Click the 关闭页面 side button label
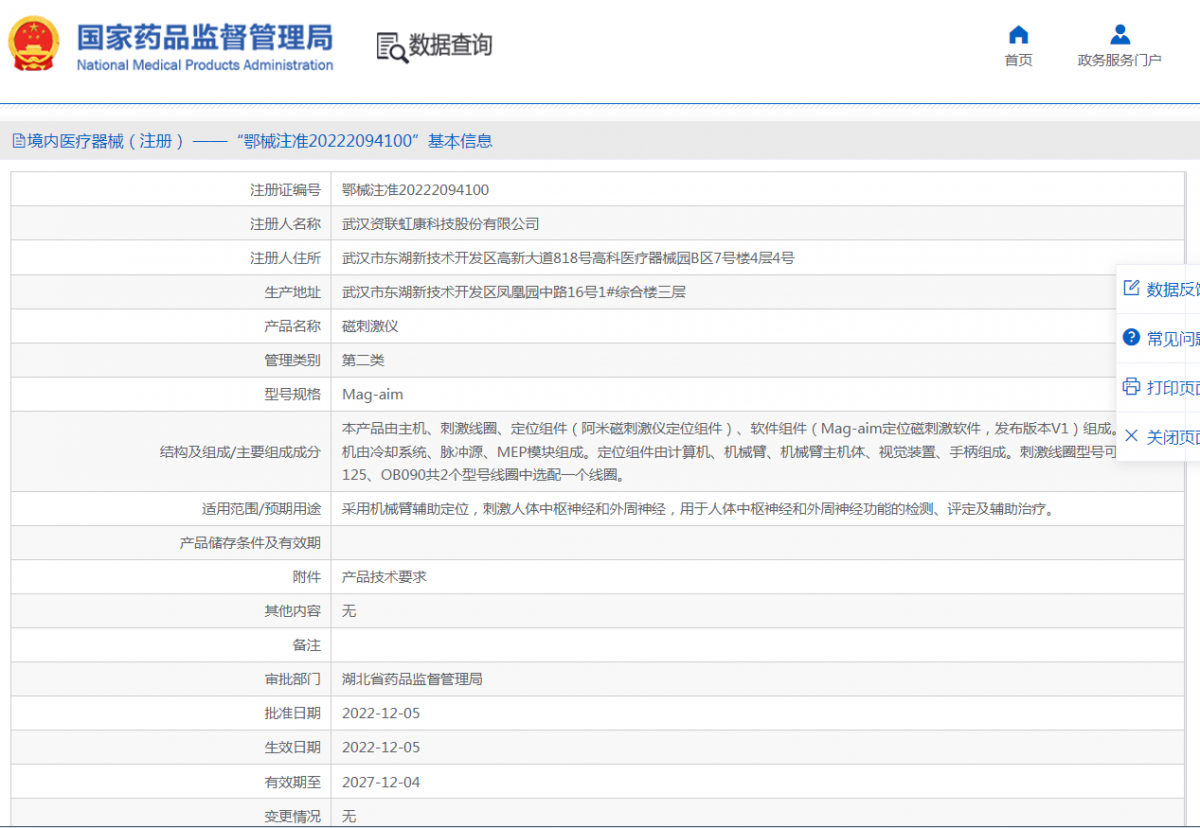 point(1173,437)
